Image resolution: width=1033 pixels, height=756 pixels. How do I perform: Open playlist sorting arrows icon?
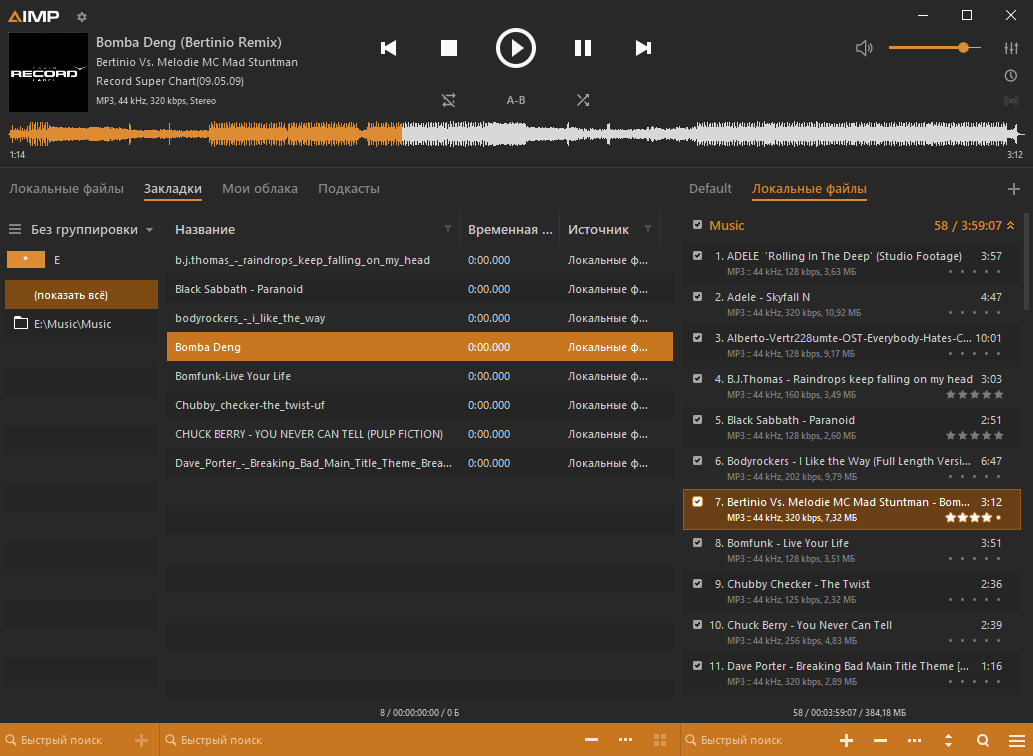[948, 740]
